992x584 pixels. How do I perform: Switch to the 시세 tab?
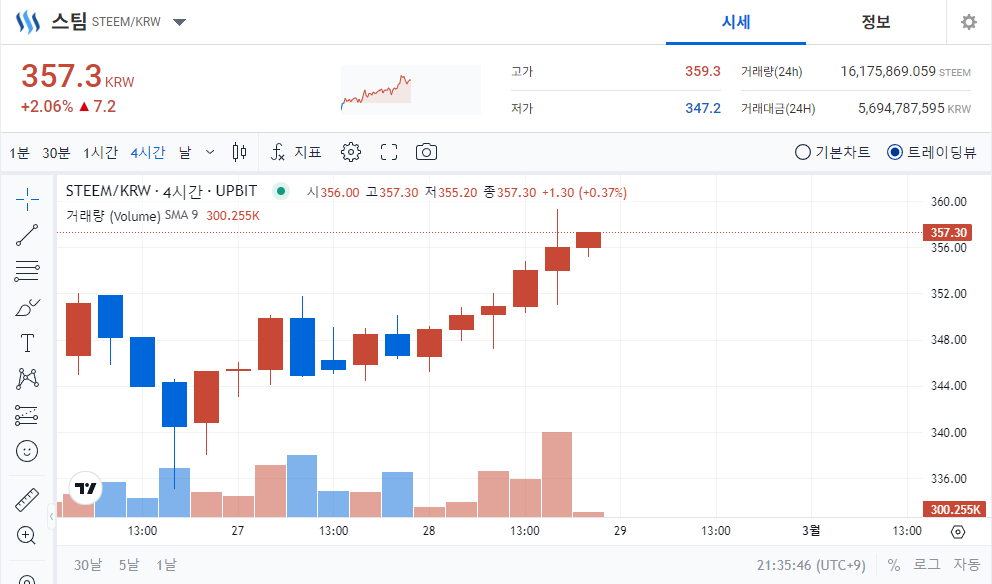click(736, 22)
